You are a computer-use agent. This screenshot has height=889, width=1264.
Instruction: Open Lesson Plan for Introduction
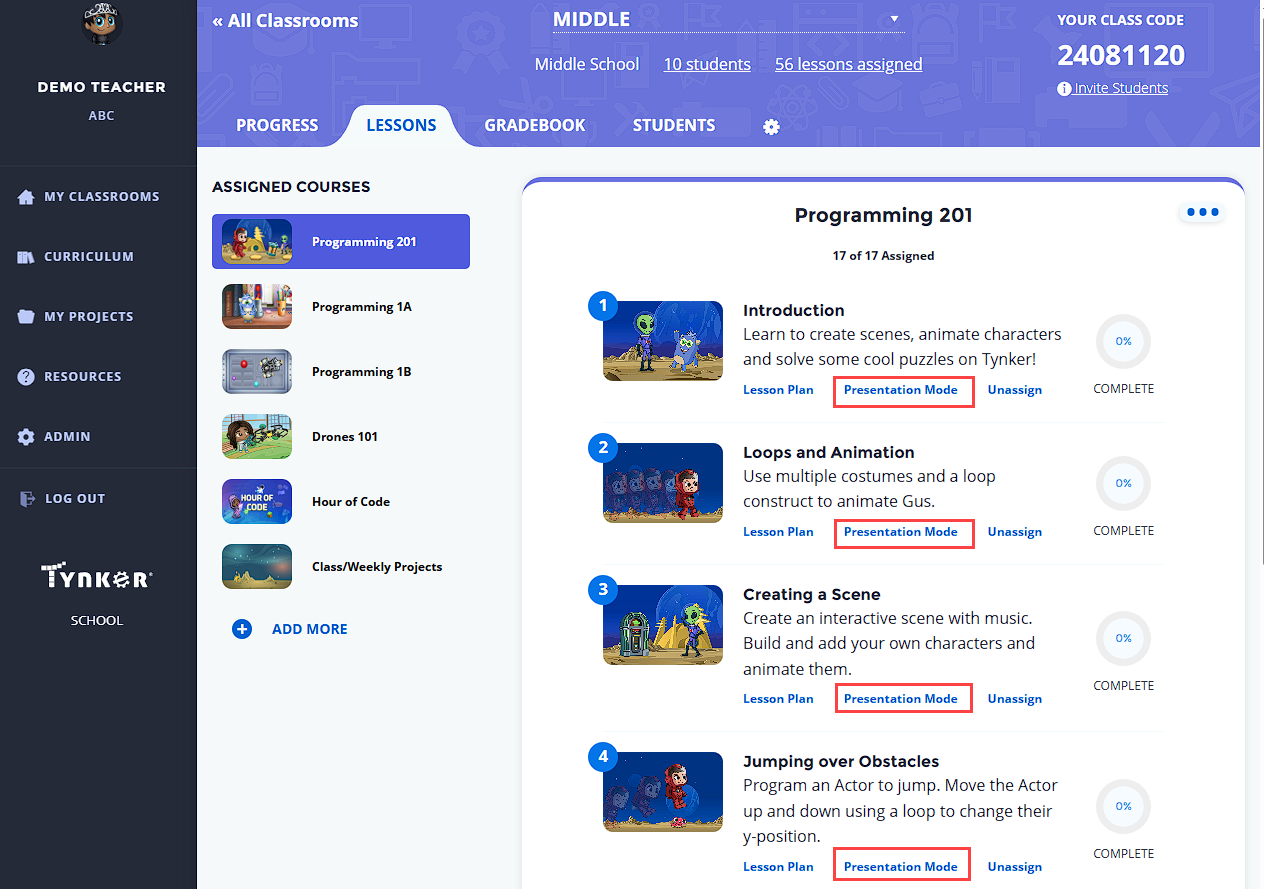click(778, 390)
